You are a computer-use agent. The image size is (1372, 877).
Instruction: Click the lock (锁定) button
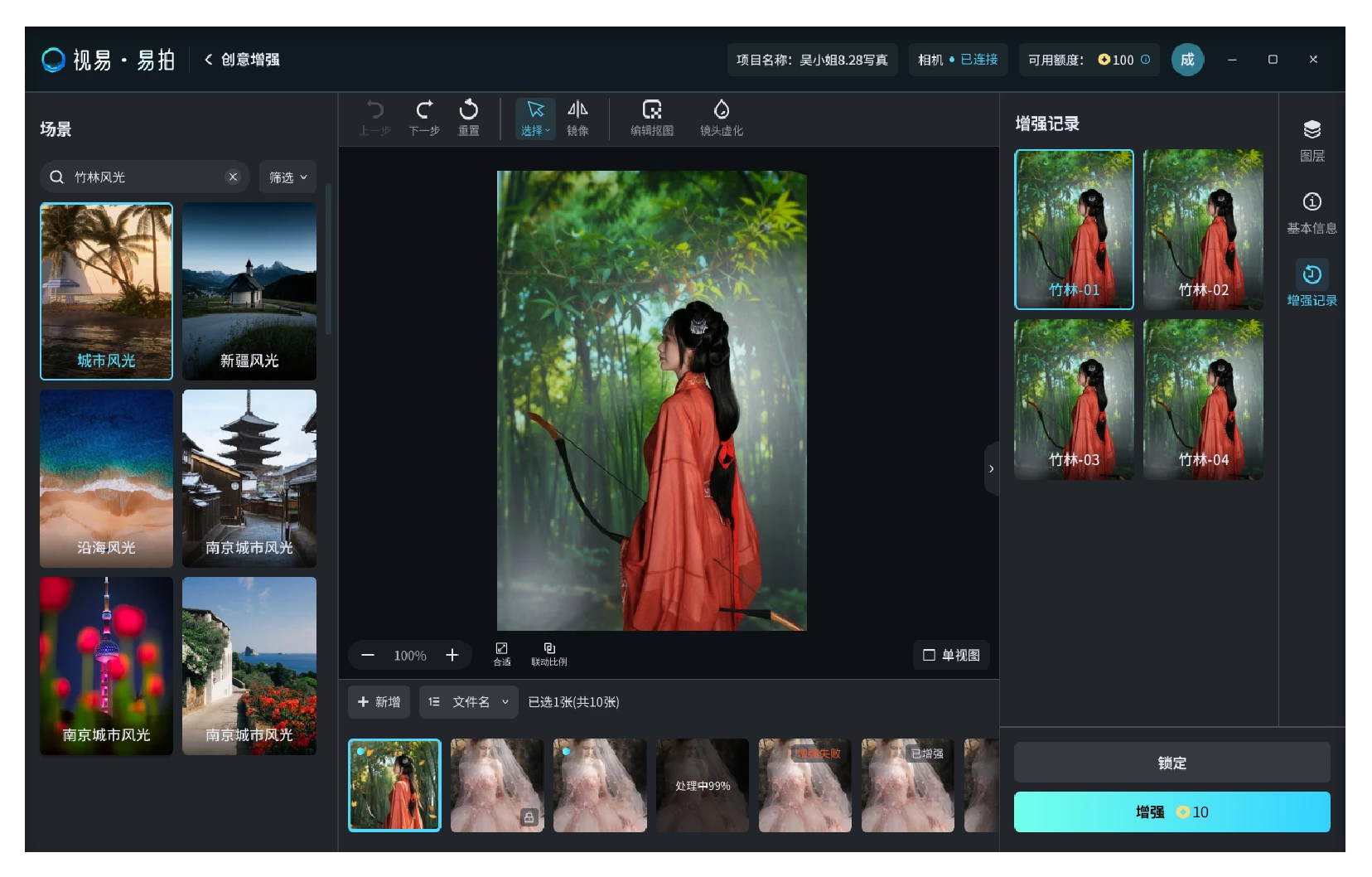tap(1172, 763)
